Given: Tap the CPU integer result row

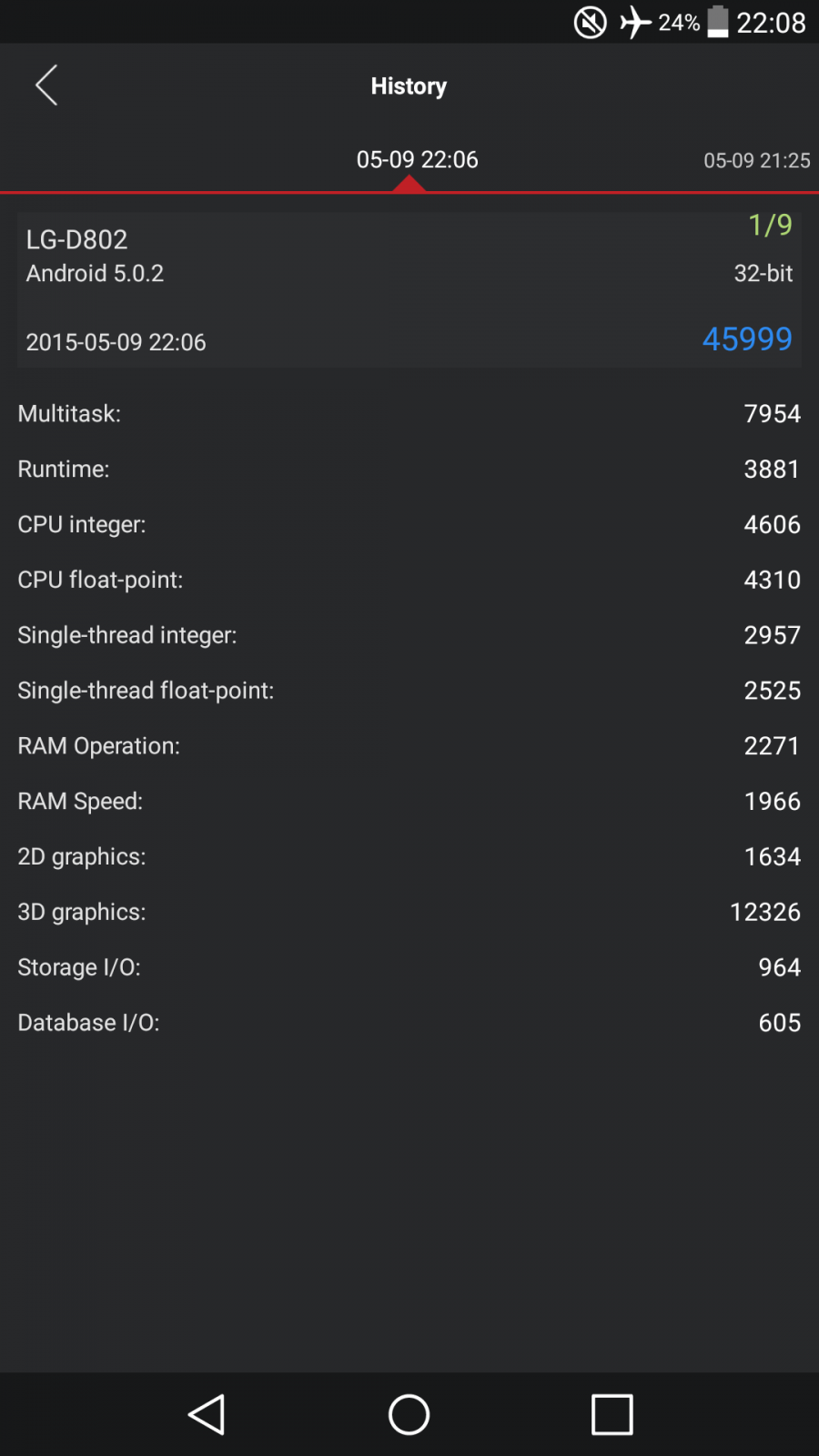Looking at the screenshot, I should pos(409,524).
